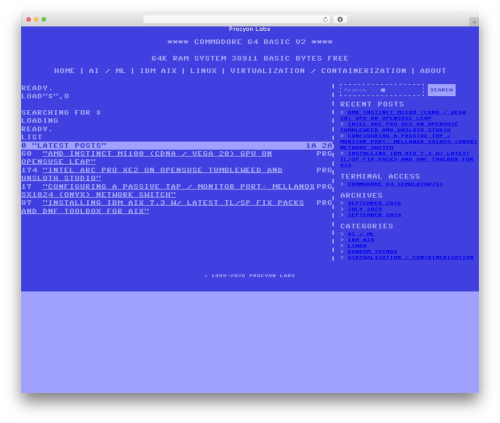
Task: Click the SEARCH button
Action: pyautogui.click(x=442, y=90)
